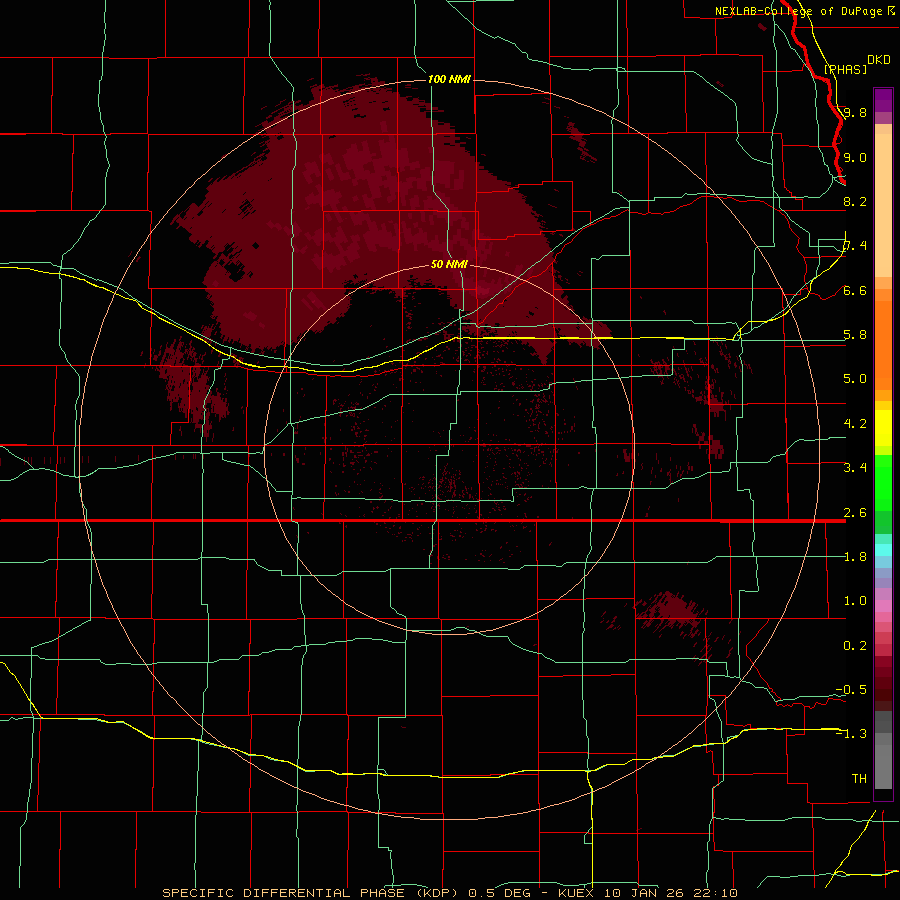Click the TH legend label
The image size is (900, 900).
coord(859,779)
